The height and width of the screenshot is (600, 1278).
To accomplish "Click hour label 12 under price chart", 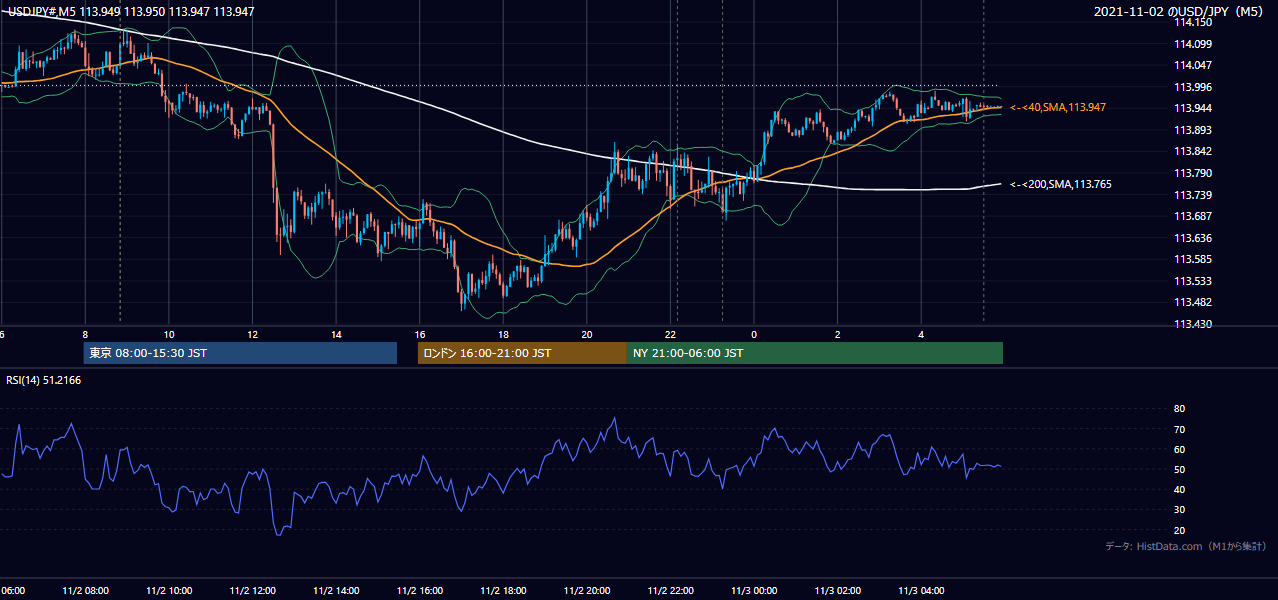I will click(x=253, y=335).
